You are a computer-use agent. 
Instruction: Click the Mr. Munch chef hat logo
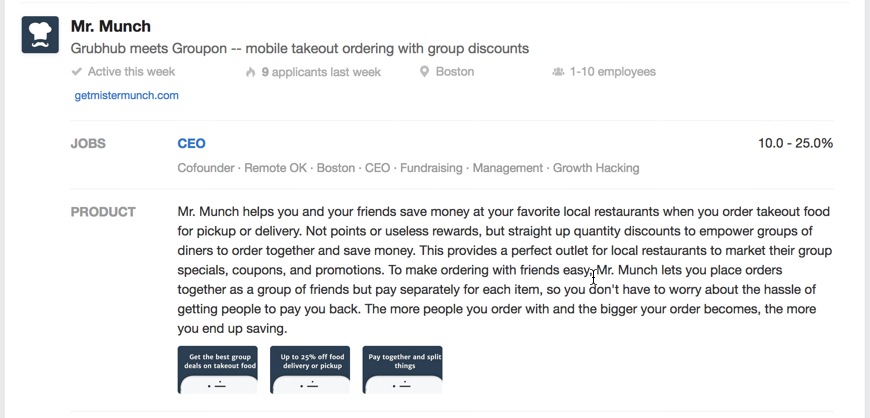point(40,35)
